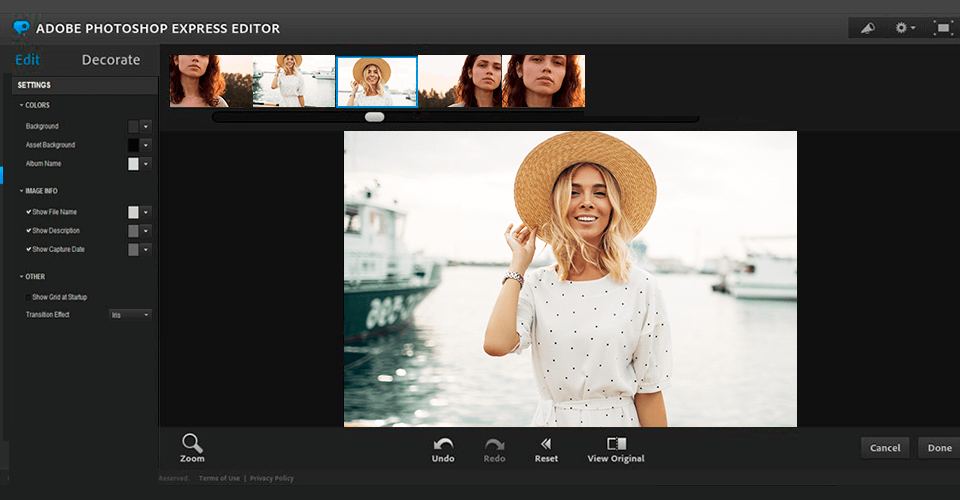Click the Asset Background label
The image size is (960, 500).
pos(50,145)
